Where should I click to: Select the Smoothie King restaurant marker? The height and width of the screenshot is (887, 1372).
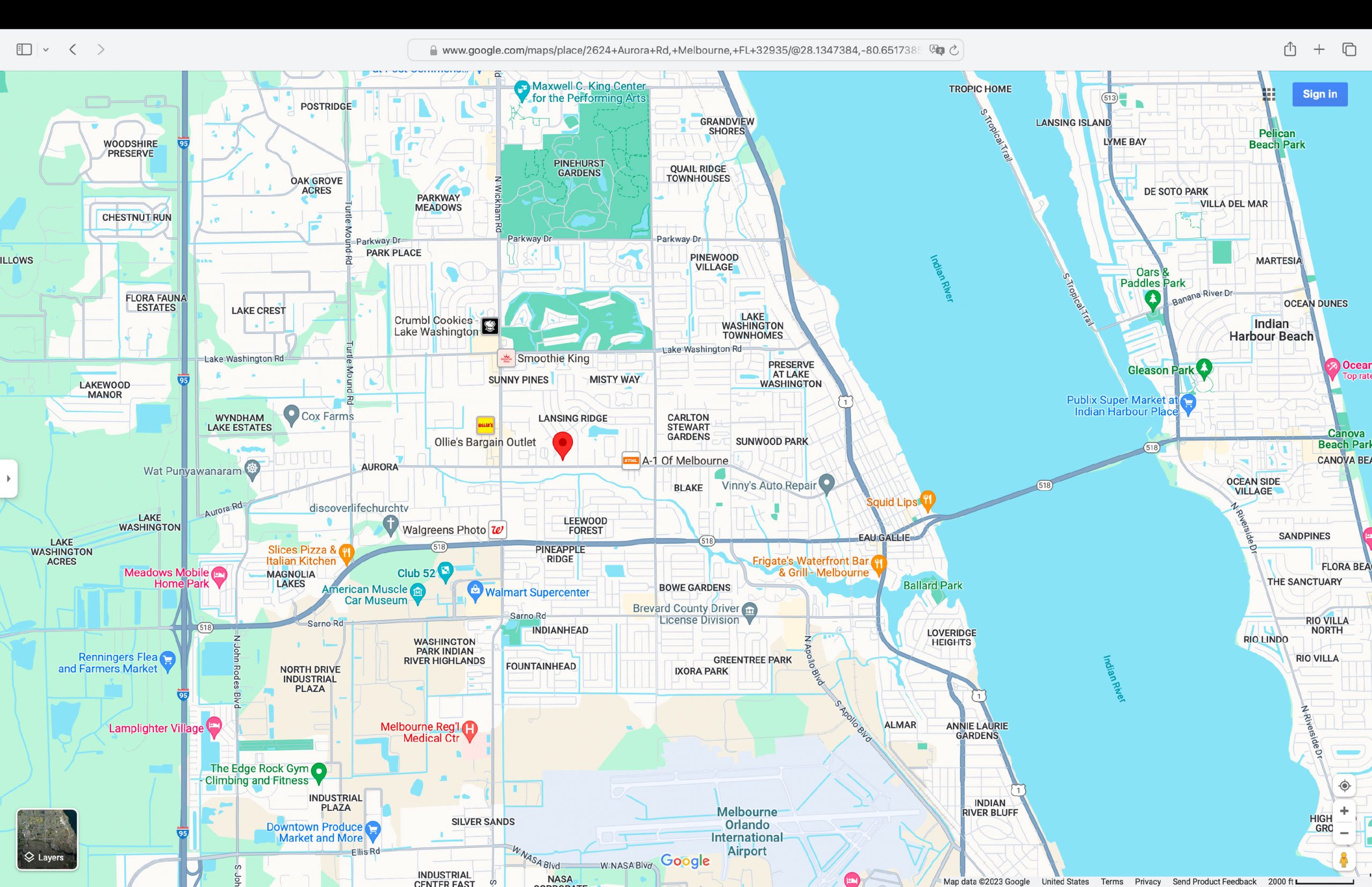(505, 357)
